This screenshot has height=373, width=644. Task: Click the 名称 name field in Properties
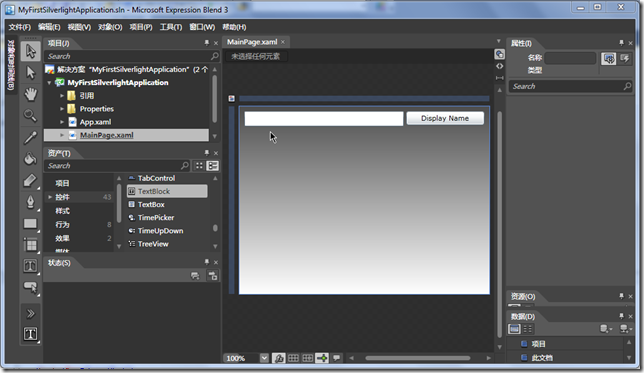click(570, 58)
